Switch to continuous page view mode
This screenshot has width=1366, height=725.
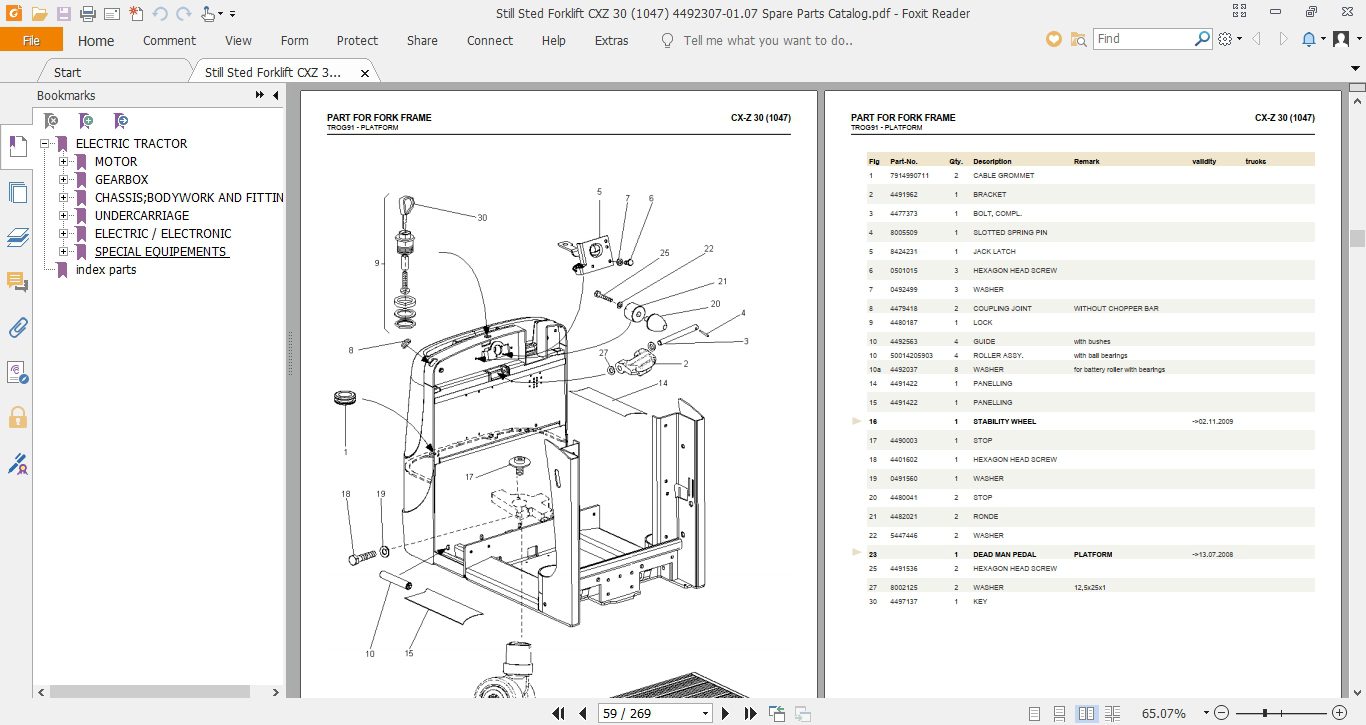[x=1060, y=713]
